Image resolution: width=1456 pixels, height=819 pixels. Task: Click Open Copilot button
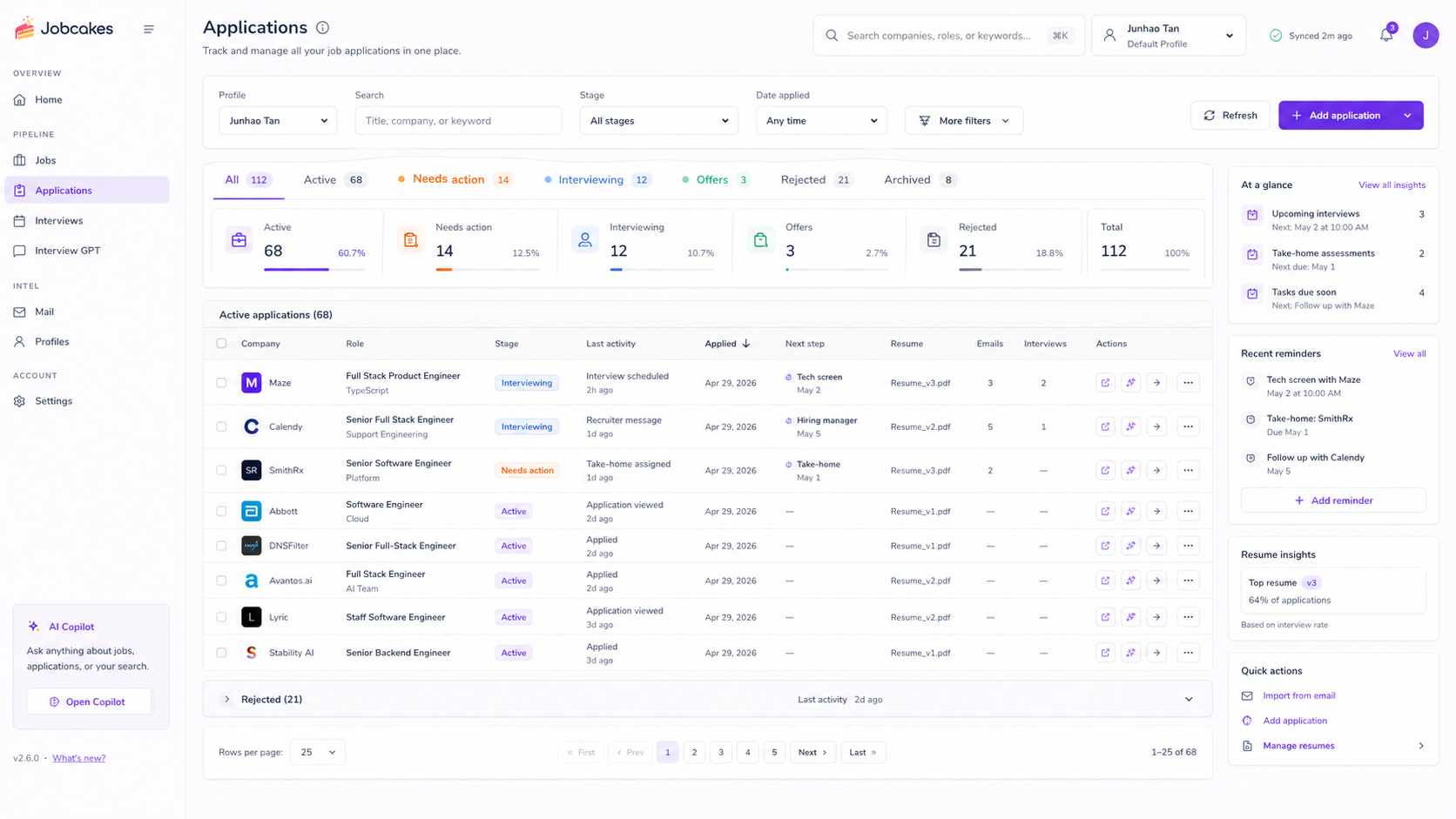pos(89,702)
